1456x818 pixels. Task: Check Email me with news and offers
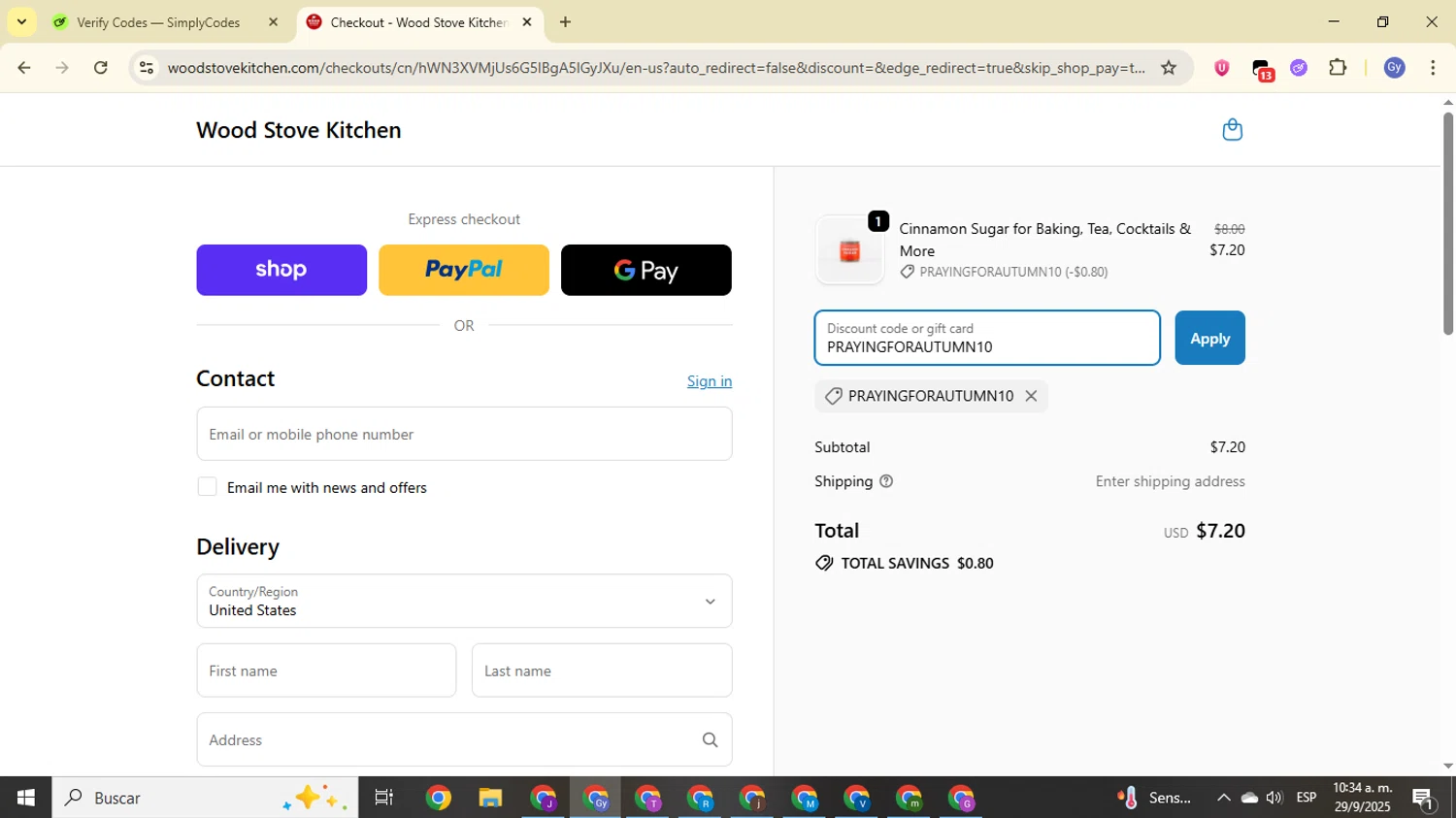click(x=207, y=487)
